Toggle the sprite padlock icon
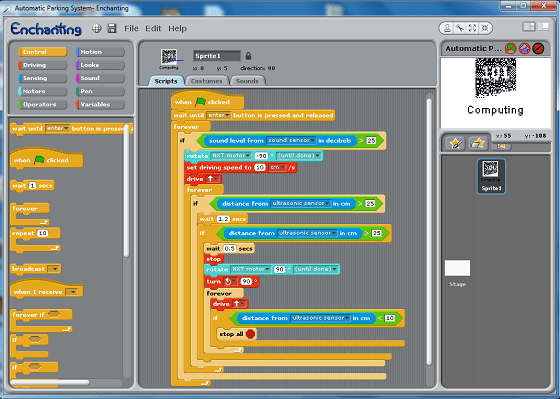This screenshot has width=560, height=399. point(249,56)
